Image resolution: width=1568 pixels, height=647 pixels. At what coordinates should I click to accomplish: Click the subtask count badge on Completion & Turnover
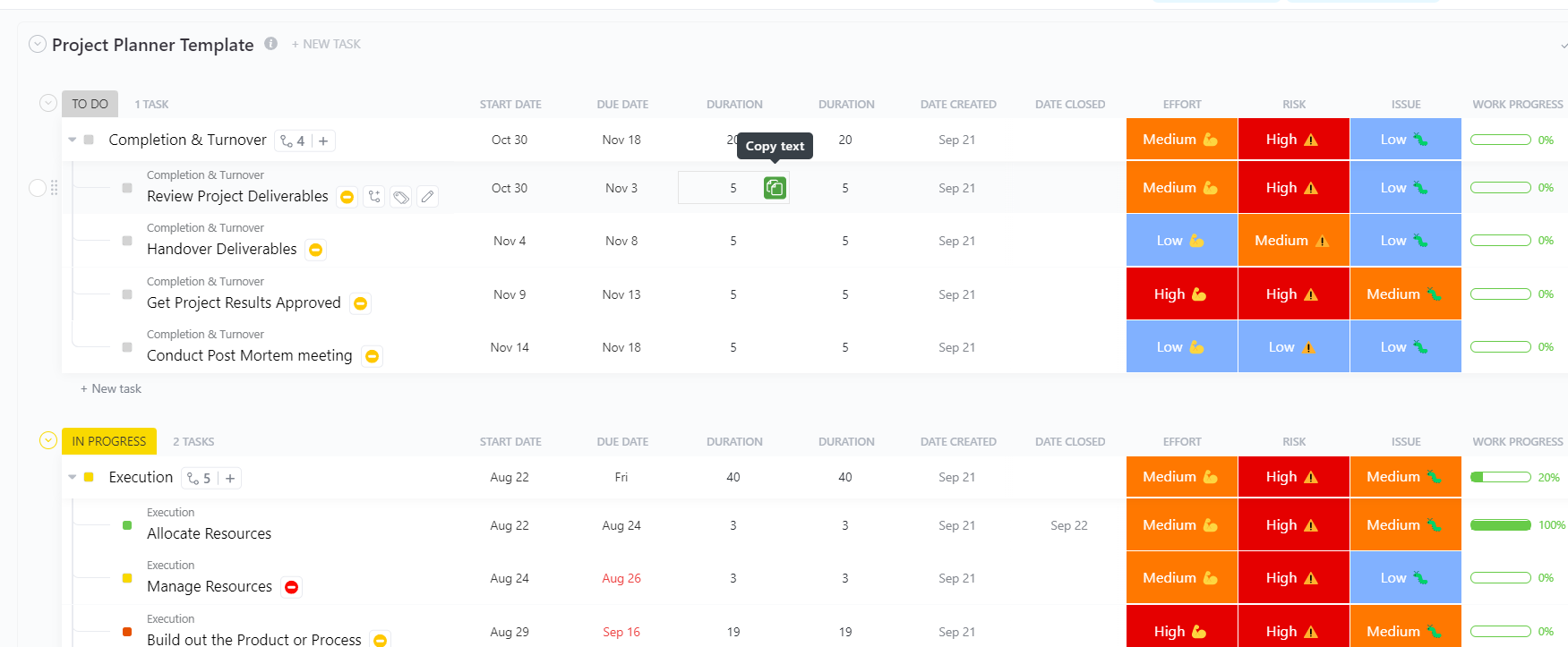(294, 140)
